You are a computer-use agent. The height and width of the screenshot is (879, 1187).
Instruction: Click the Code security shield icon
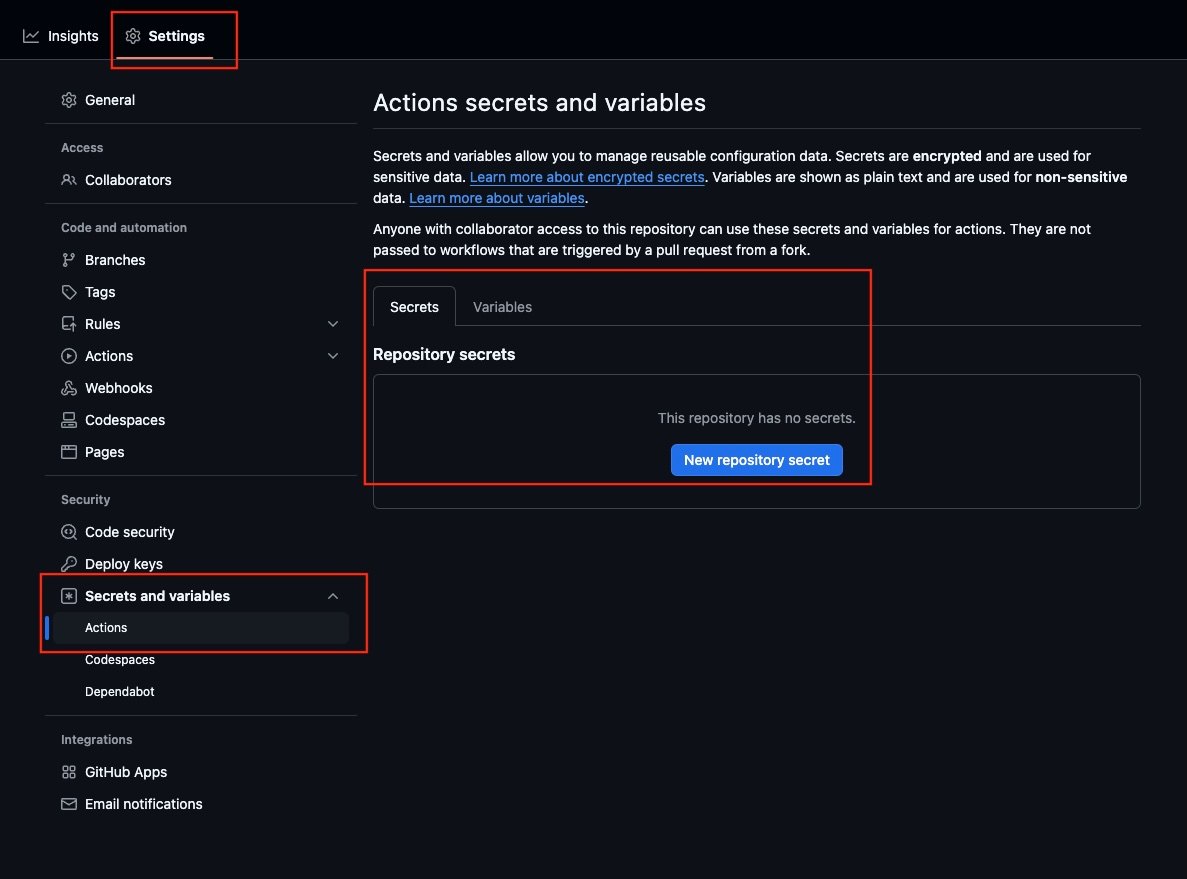click(69, 532)
